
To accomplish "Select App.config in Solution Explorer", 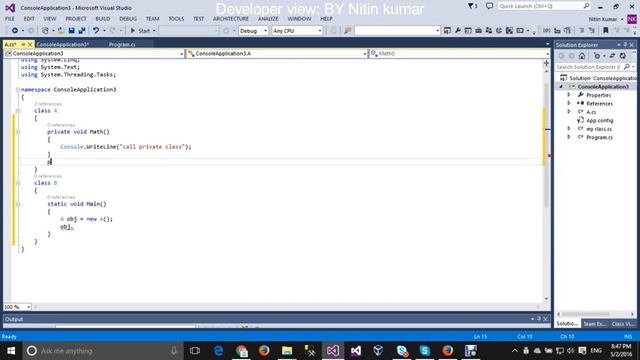I will 599,120.
